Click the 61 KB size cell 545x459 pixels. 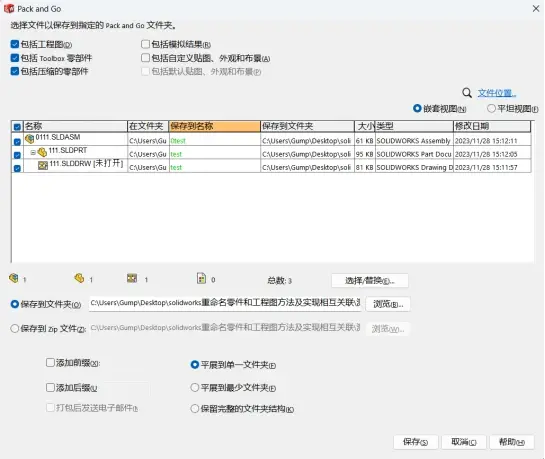[x=365, y=140]
